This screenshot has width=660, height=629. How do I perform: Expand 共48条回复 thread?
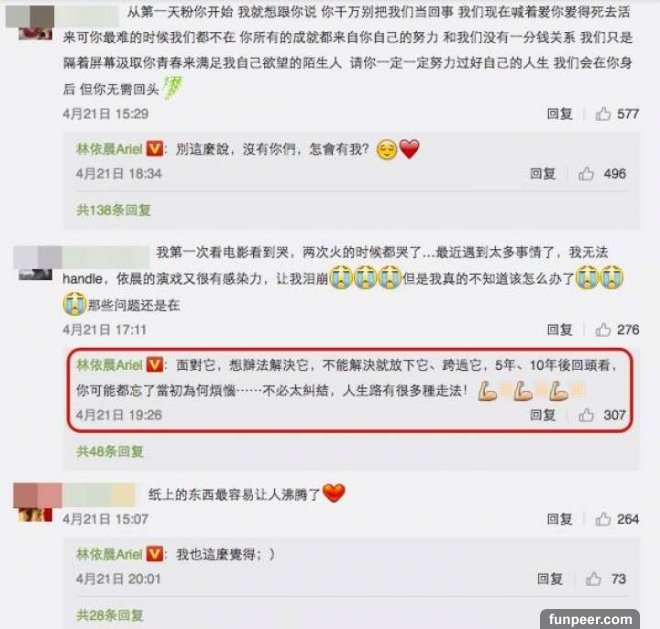click(x=110, y=451)
